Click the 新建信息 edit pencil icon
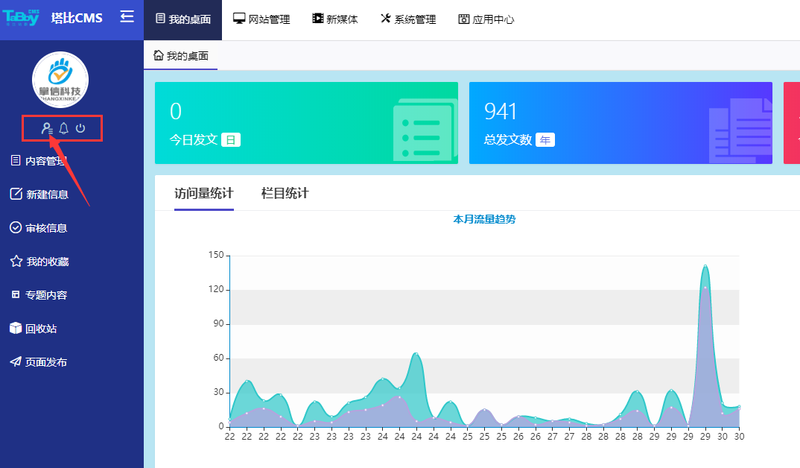Viewport: 800px width, 468px height. point(16,194)
